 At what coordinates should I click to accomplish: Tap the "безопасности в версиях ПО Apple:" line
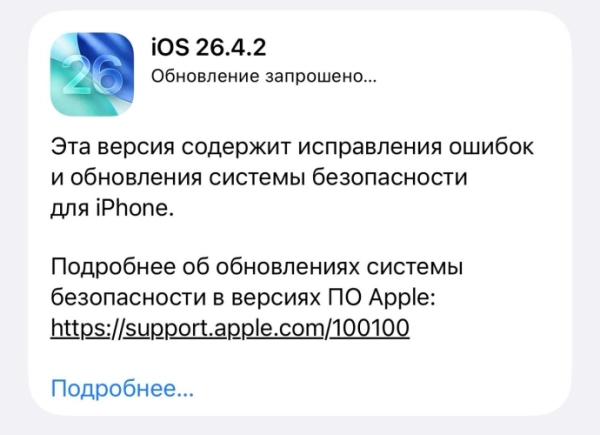(x=243, y=298)
